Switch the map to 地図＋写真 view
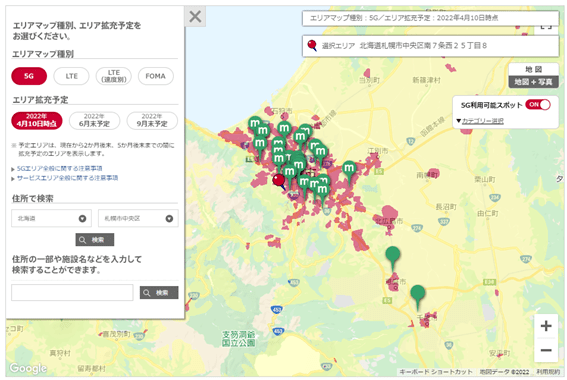The height and width of the screenshot is (380, 567). (534, 82)
